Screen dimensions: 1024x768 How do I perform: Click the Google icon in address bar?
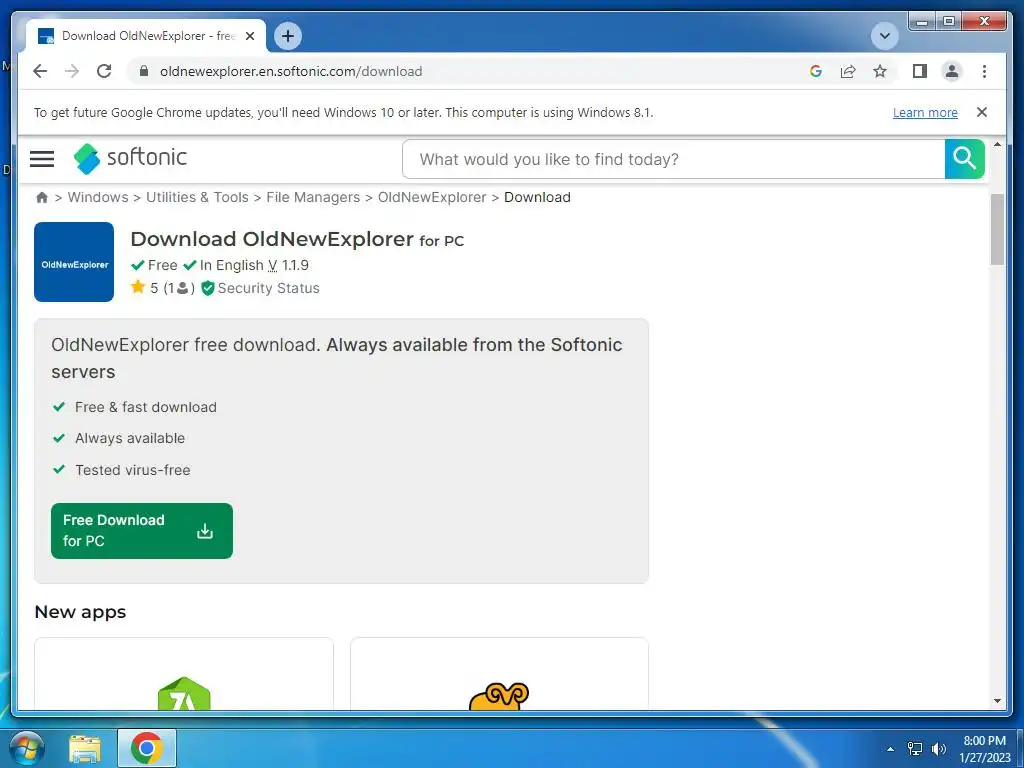(816, 71)
